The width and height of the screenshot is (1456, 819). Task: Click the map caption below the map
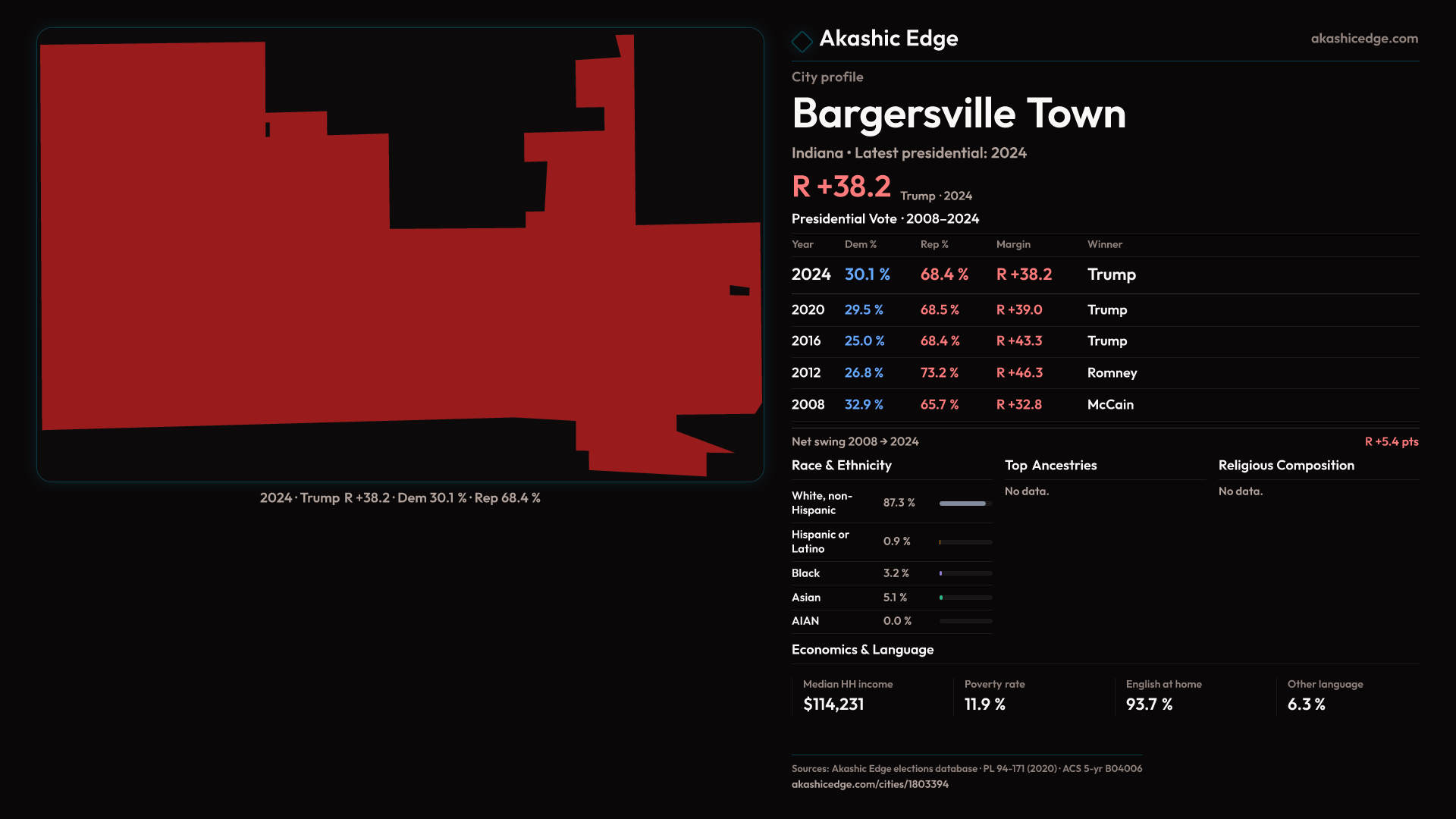click(400, 498)
